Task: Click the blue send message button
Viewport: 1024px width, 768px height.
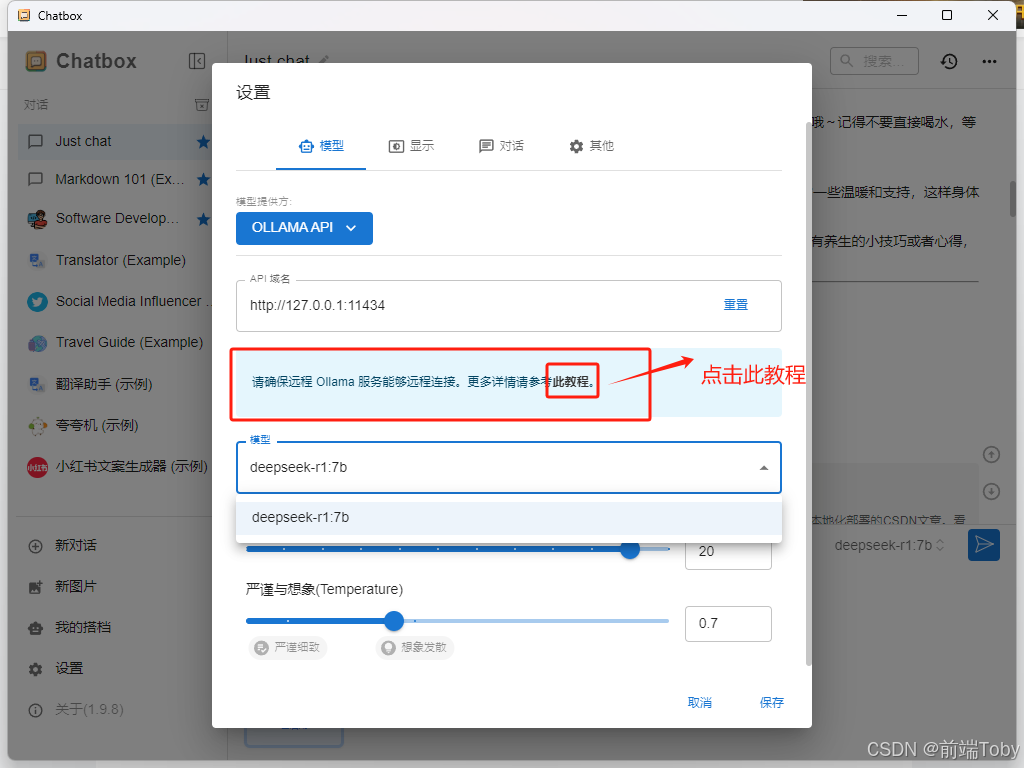Action: click(984, 545)
